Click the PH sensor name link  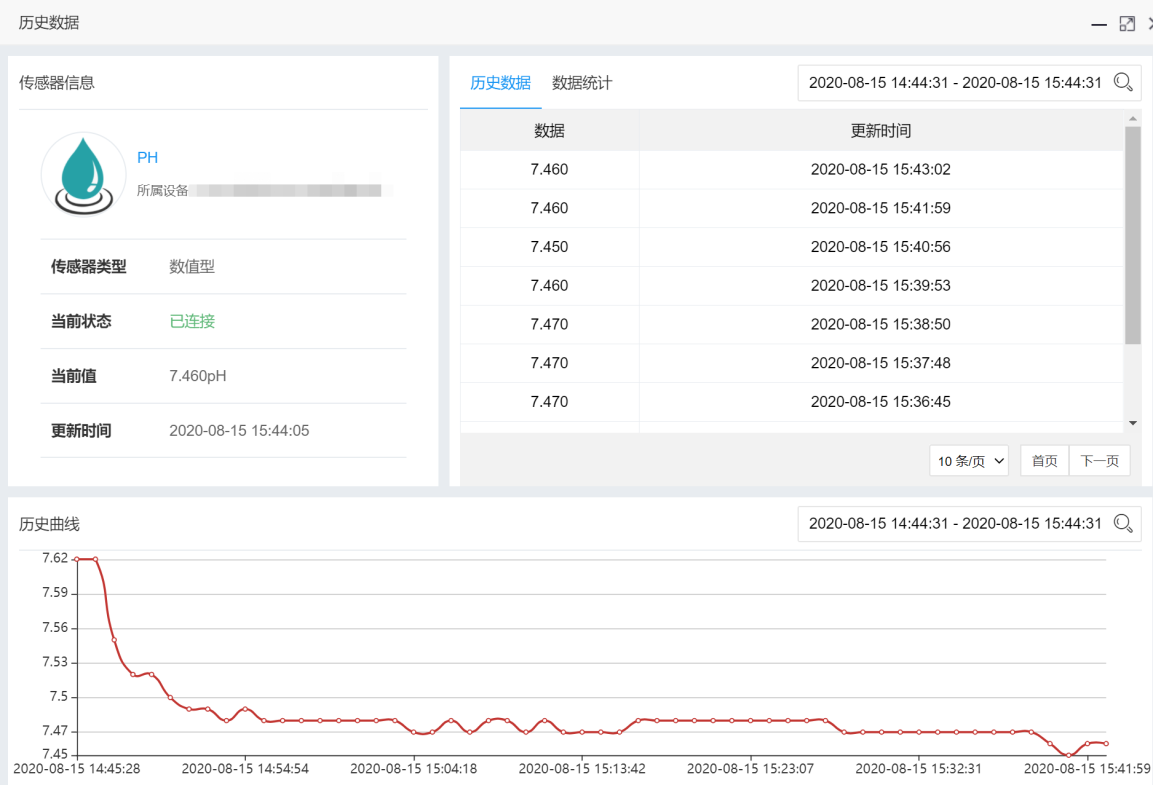pyautogui.click(x=147, y=158)
